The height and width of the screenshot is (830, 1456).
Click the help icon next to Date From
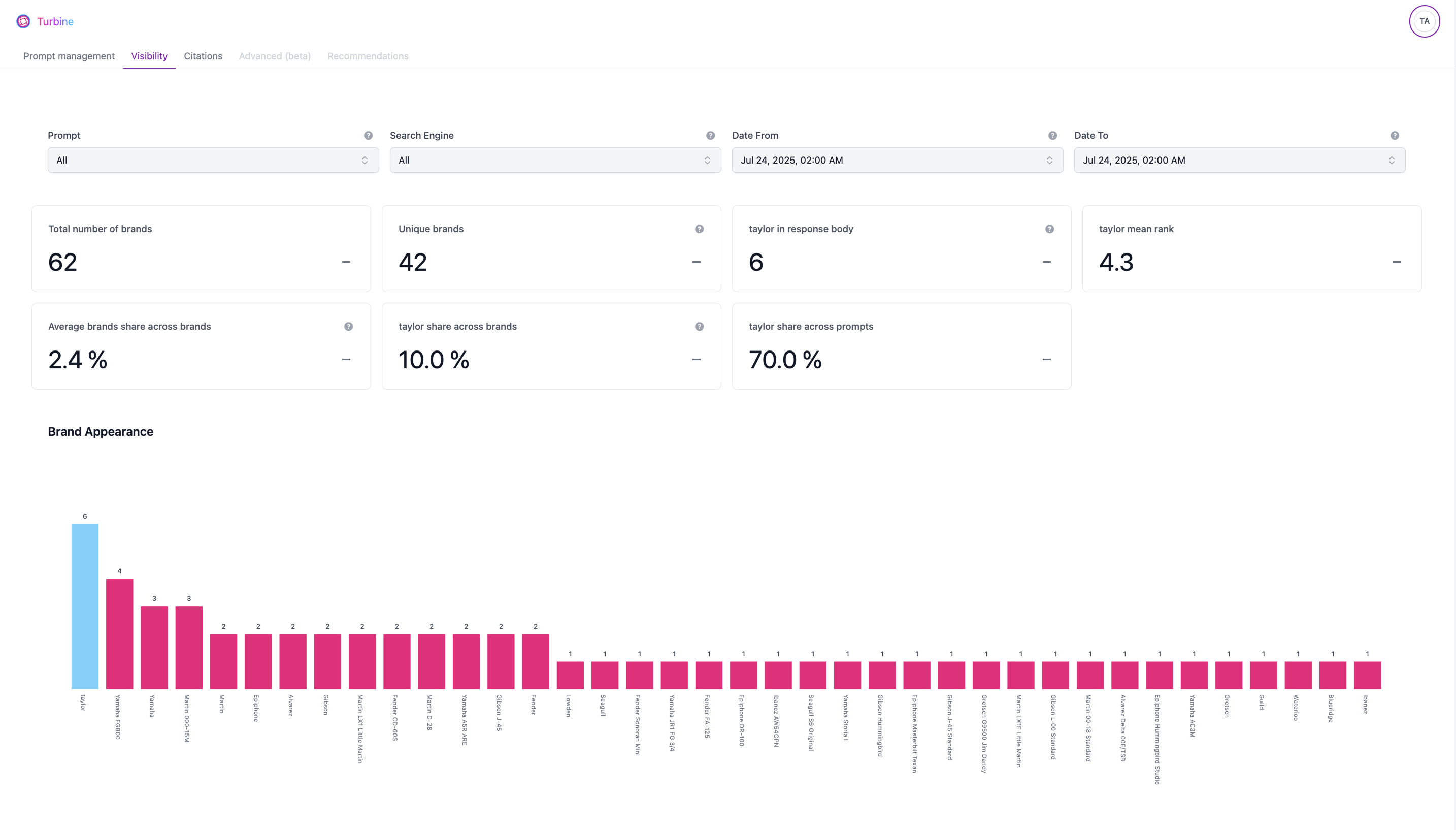[1052, 136]
